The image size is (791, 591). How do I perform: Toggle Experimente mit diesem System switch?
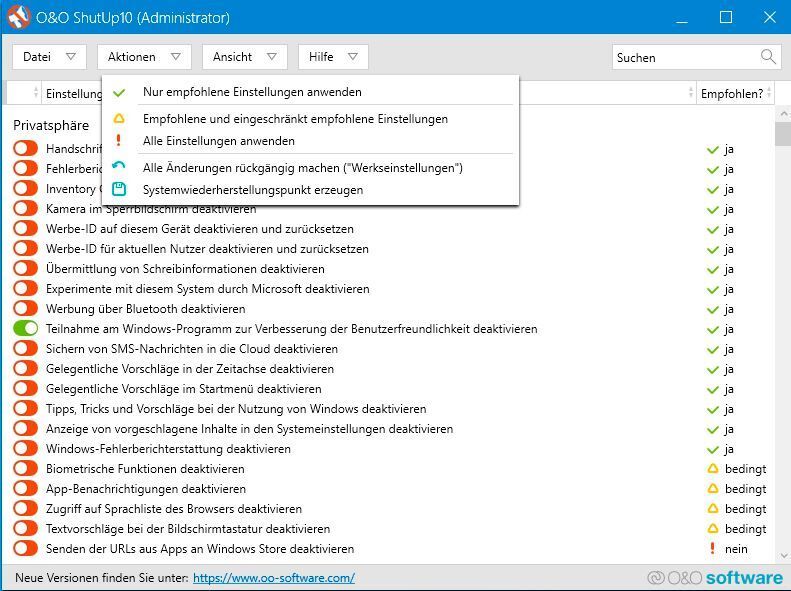point(26,288)
